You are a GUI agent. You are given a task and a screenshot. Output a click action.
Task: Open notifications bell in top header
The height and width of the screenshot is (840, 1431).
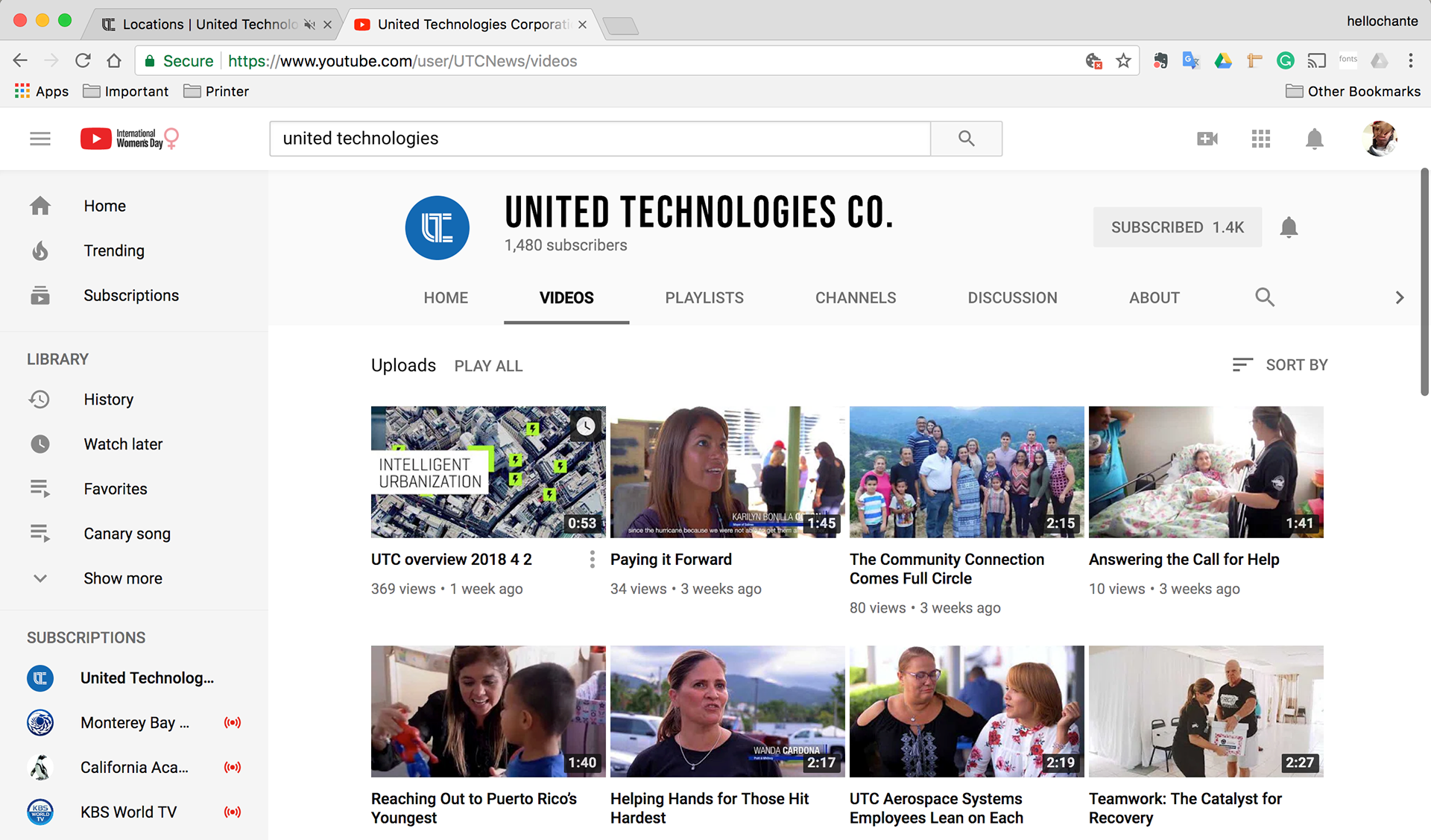pyautogui.click(x=1315, y=139)
